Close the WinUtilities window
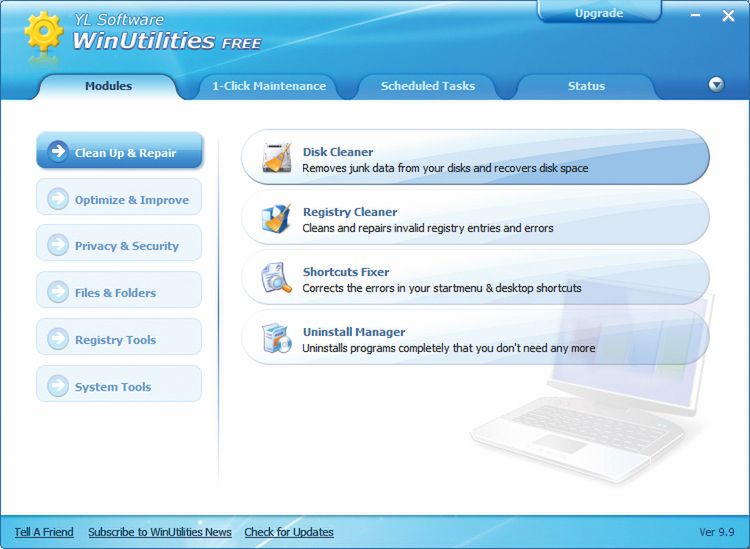 point(728,16)
